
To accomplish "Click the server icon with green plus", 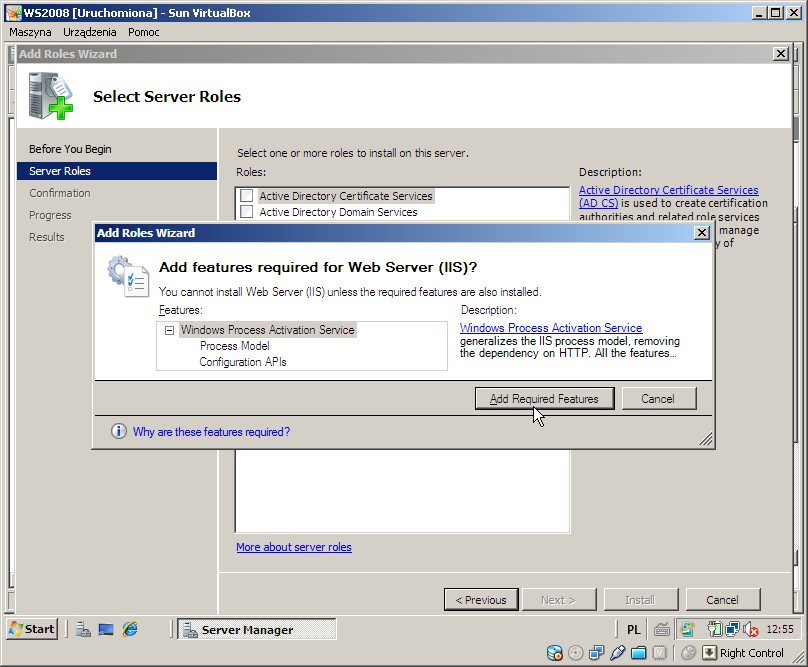I will [50, 96].
